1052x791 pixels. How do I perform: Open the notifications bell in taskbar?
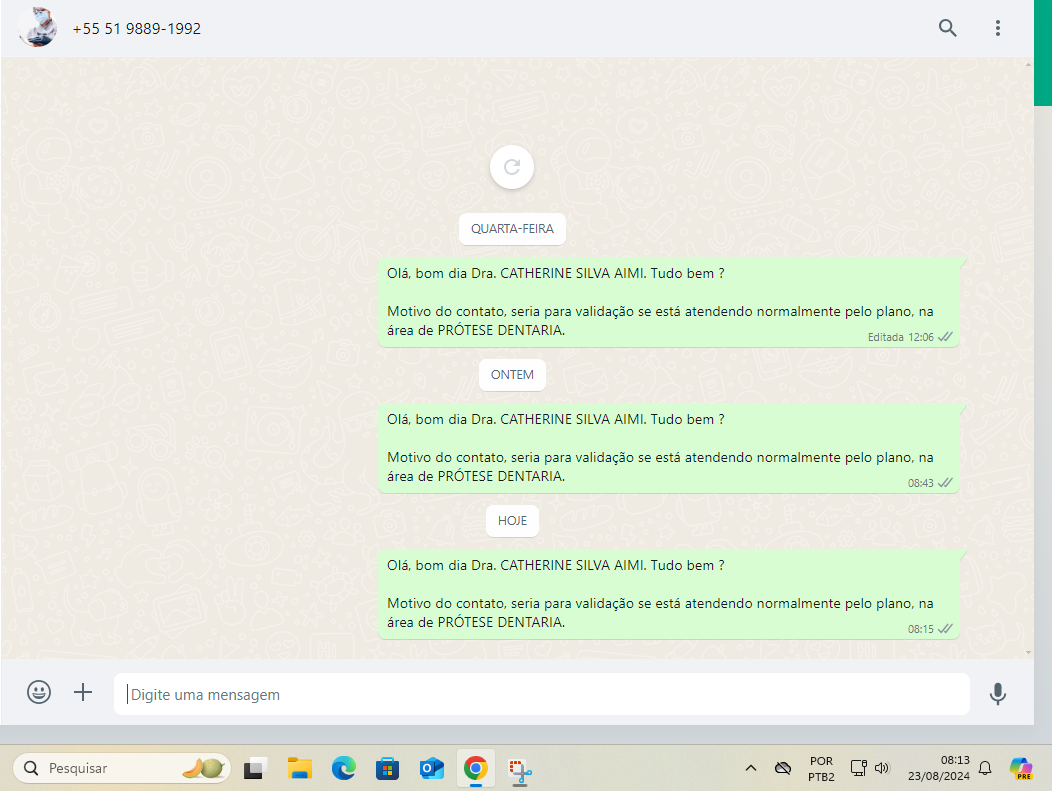click(x=985, y=768)
